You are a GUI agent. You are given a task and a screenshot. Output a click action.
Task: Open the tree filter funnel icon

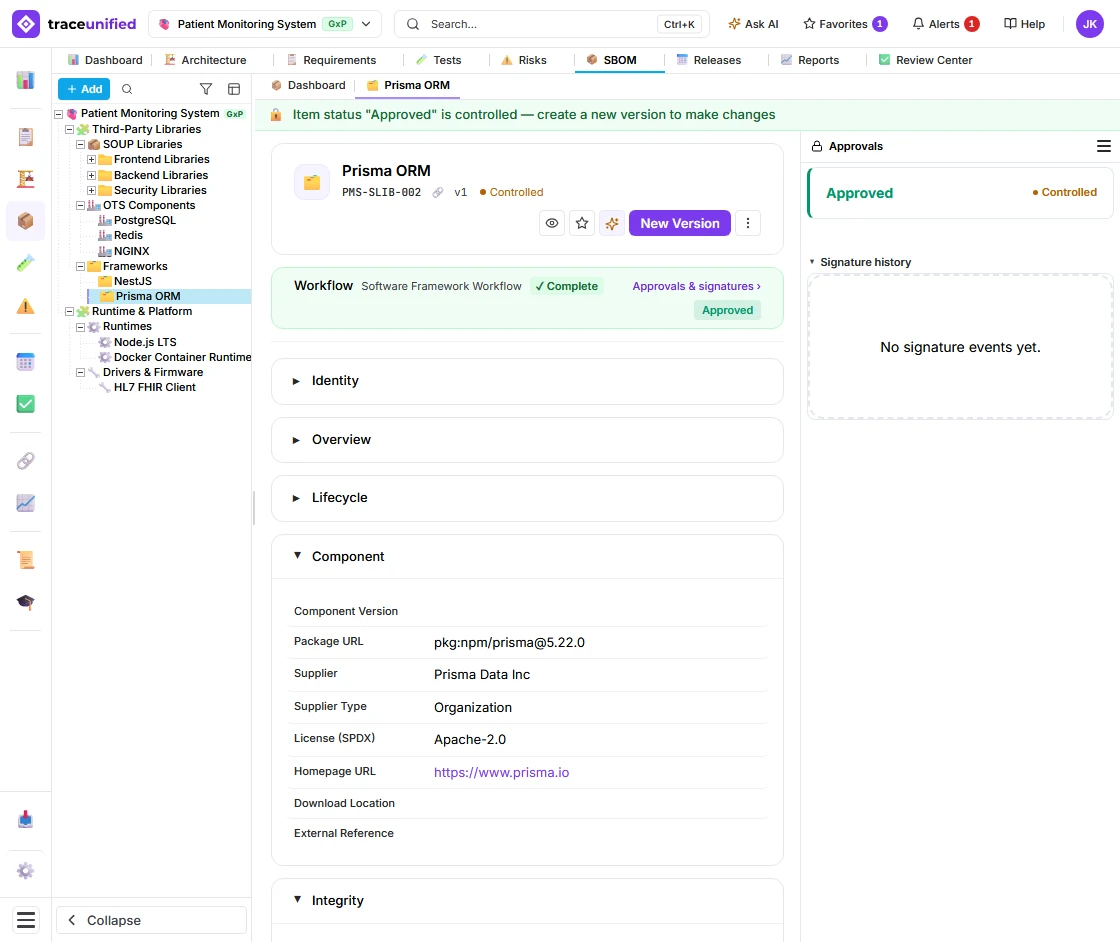(x=206, y=89)
